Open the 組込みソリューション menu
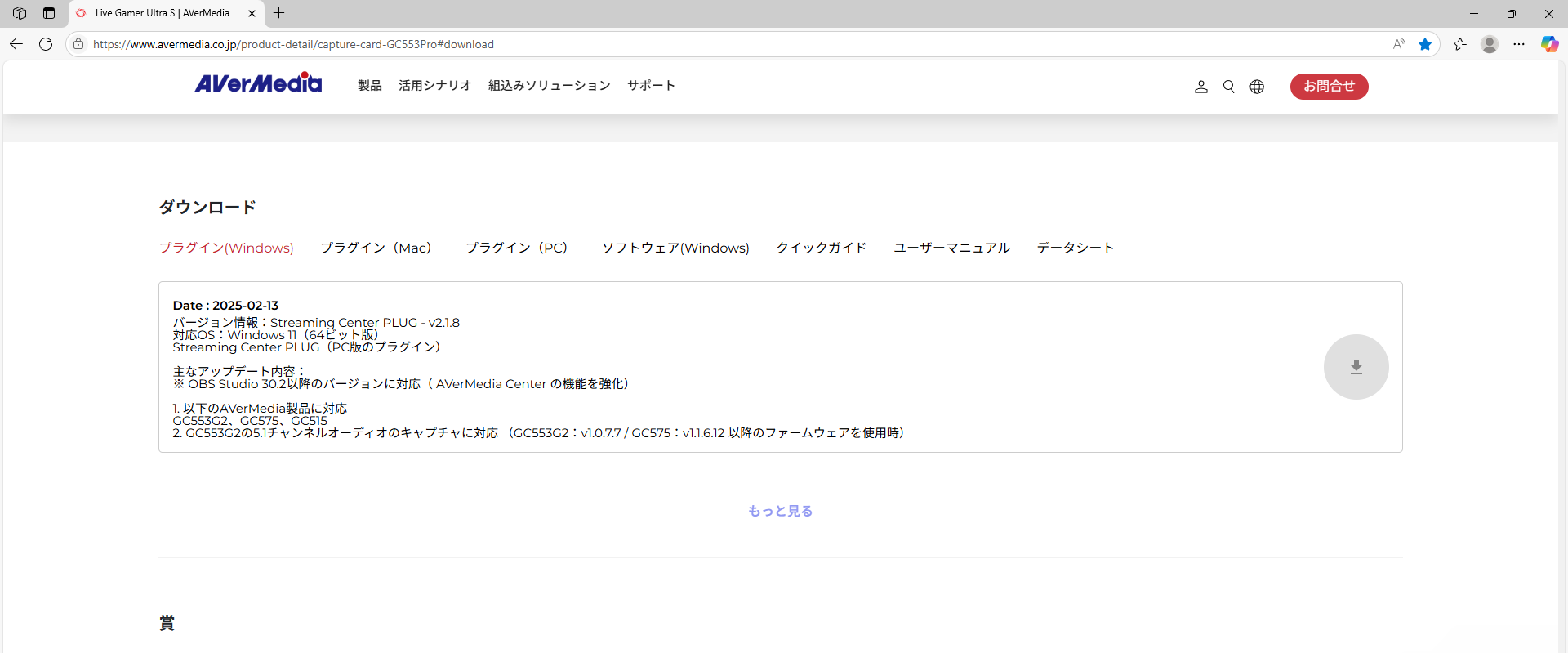 pos(550,85)
